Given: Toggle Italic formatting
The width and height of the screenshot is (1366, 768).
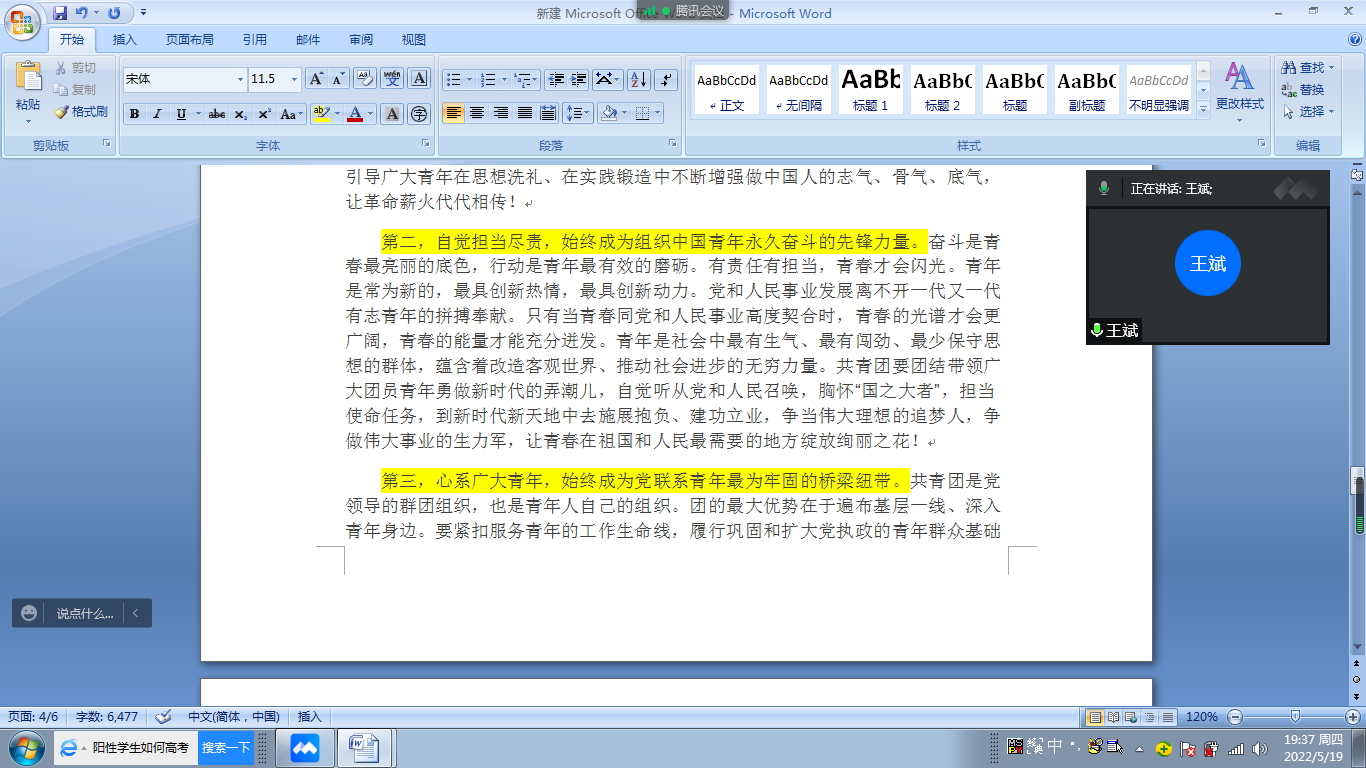Looking at the screenshot, I should point(157,114).
